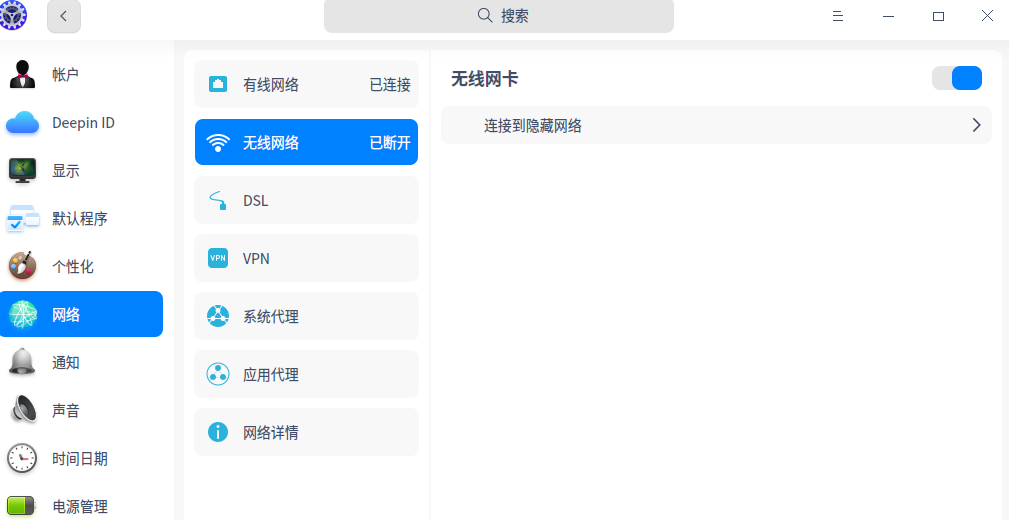Open the 网络详情 network details page

306,432
